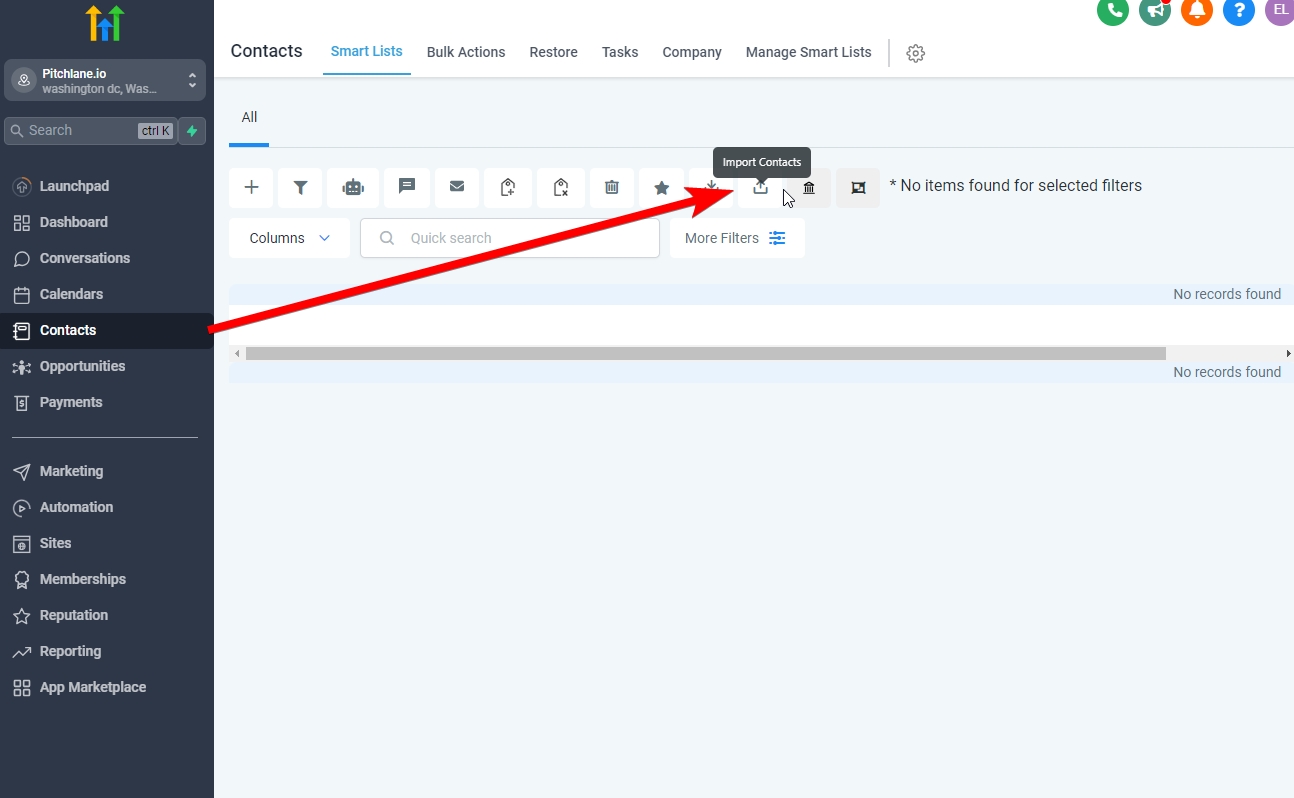
Task: Click the robot automation icon
Action: tap(353, 188)
